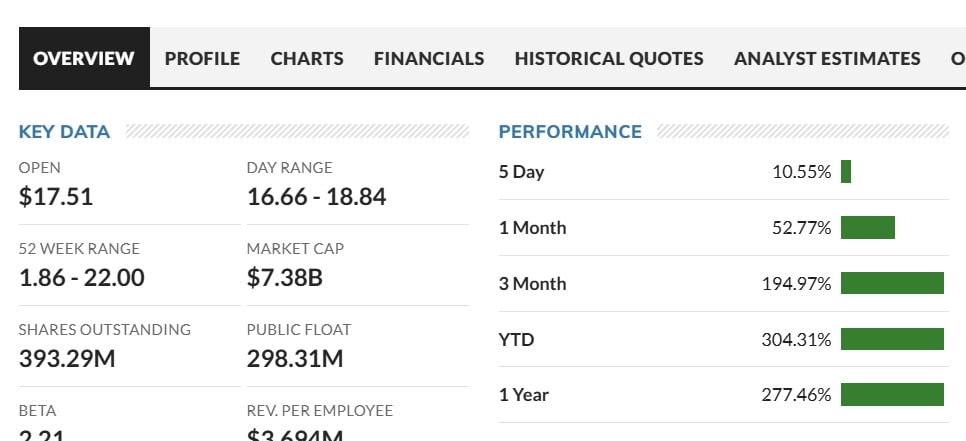This screenshot has width=966, height=441.
Task: Click the 1 Year green performance bar
Action: pyautogui.click(x=892, y=395)
